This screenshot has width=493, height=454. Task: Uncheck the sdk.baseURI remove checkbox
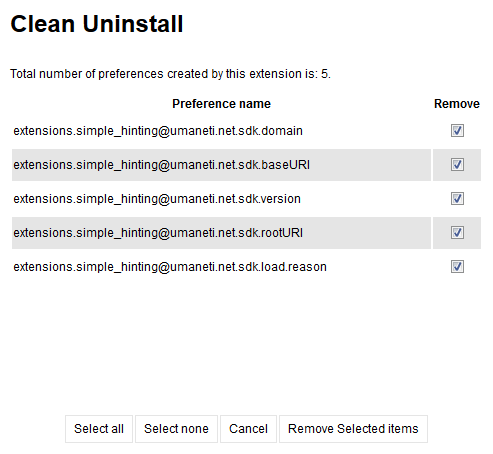457,165
